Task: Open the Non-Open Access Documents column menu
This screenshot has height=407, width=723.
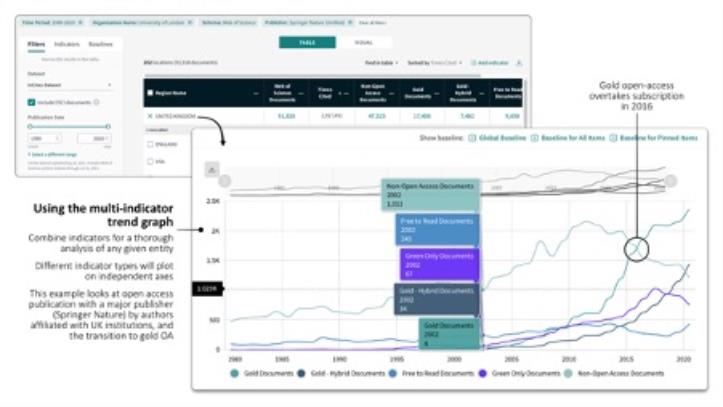Action: click(391, 93)
